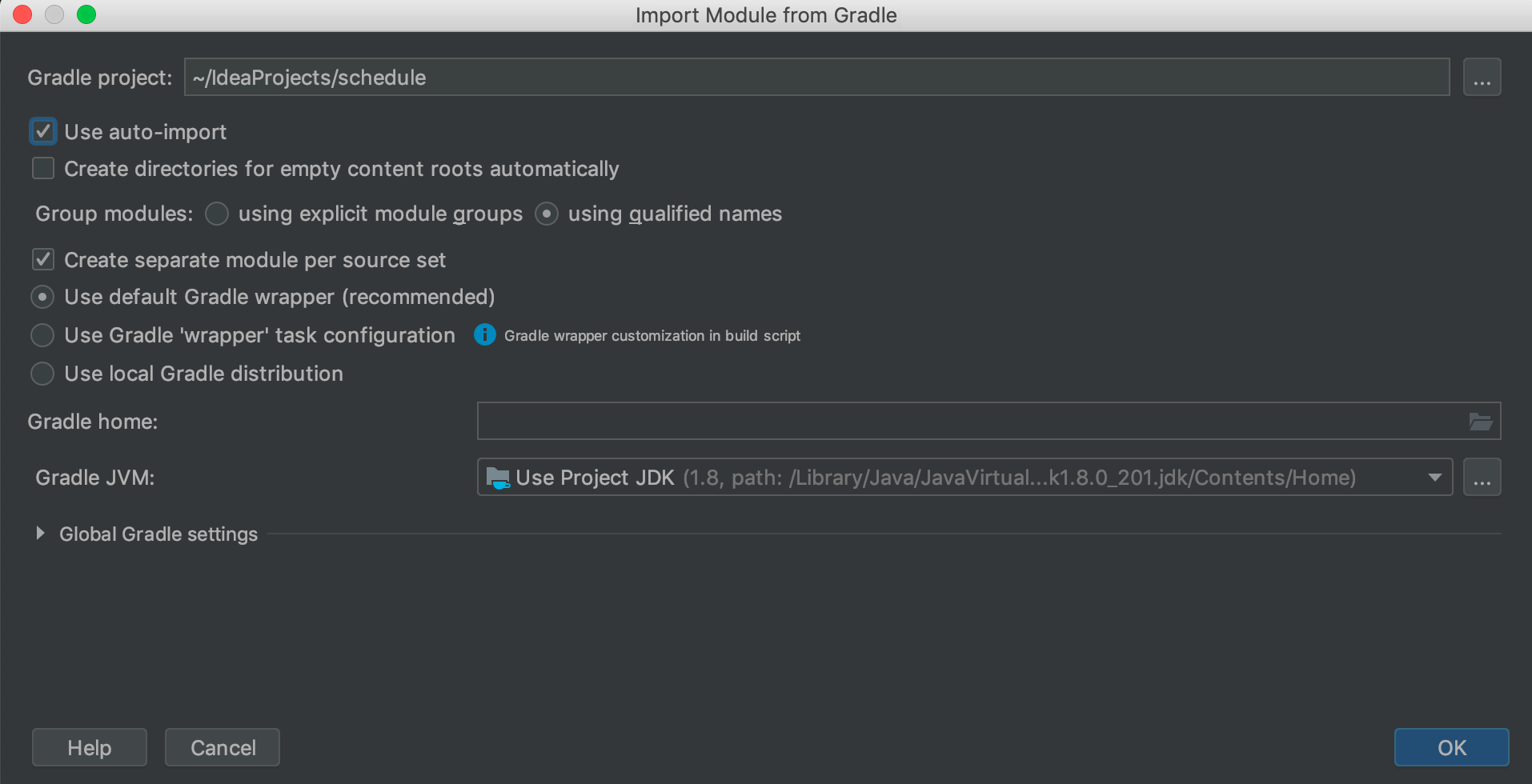Screen dimensions: 1532x784
Task: Click the green zoom window button
Action: pos(86,14)
